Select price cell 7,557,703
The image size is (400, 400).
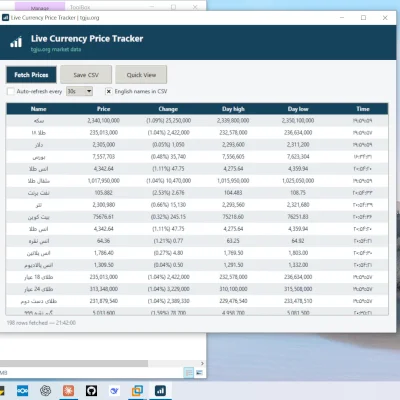click(103, 157)
